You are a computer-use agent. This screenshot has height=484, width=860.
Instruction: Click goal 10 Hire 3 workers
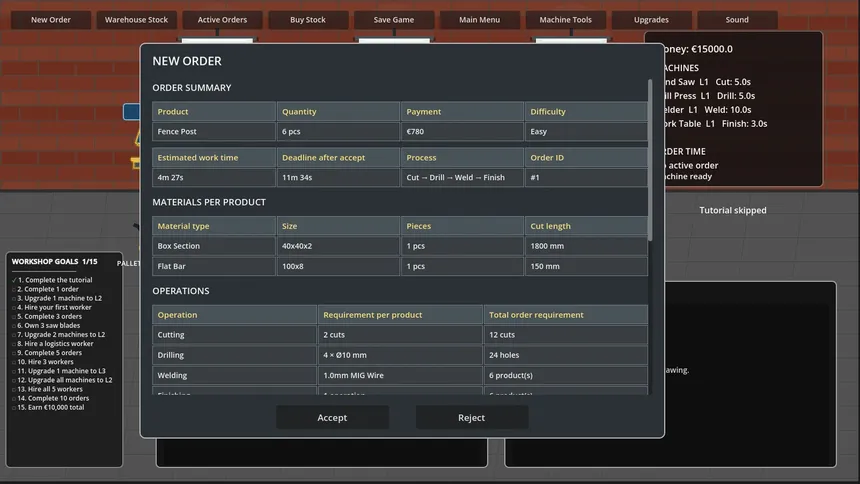pyautogui.click(x=43, y=362)
